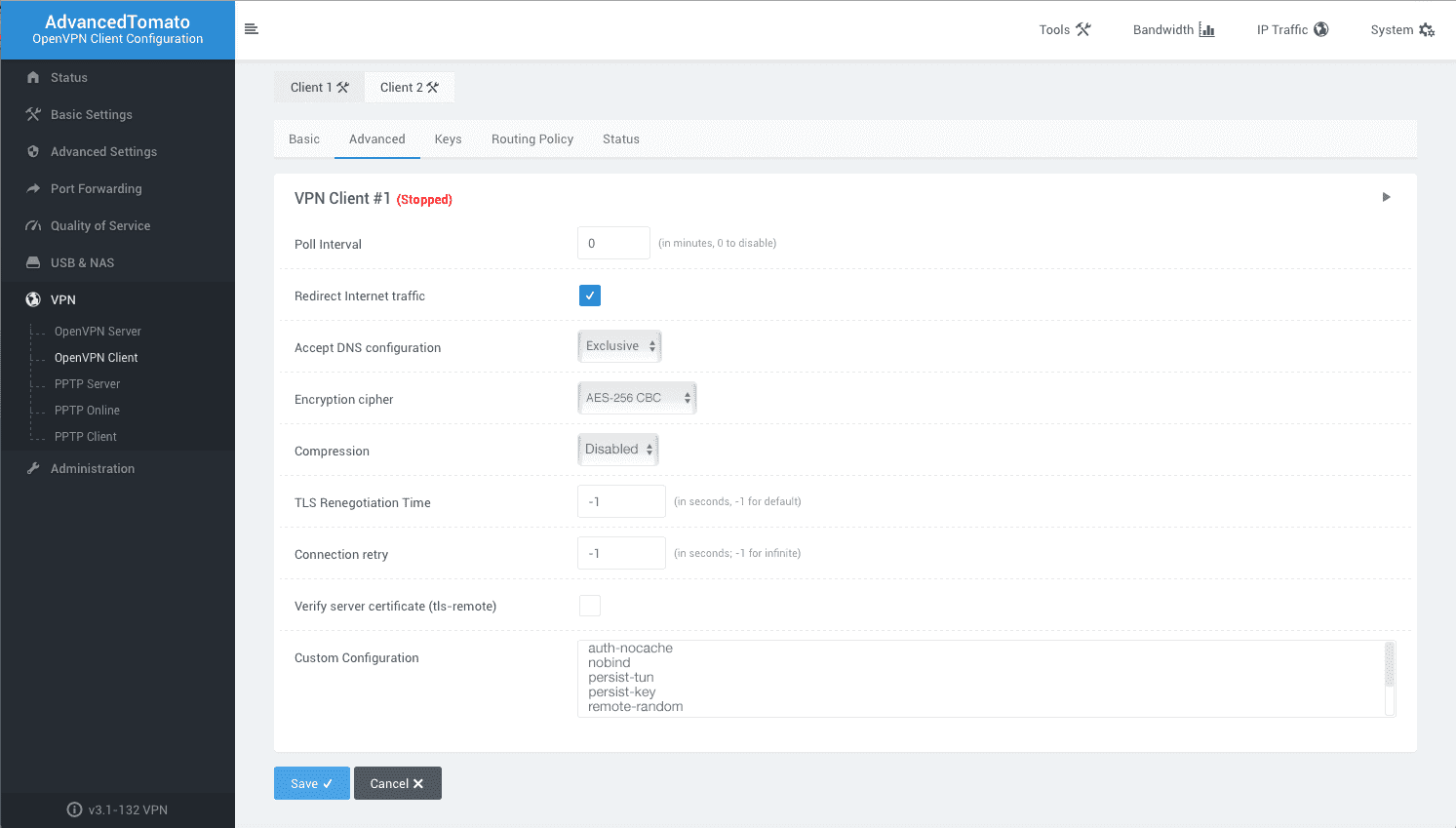
Task: Open the Accept DNS configuration dropdown
Action: (619, 345)
